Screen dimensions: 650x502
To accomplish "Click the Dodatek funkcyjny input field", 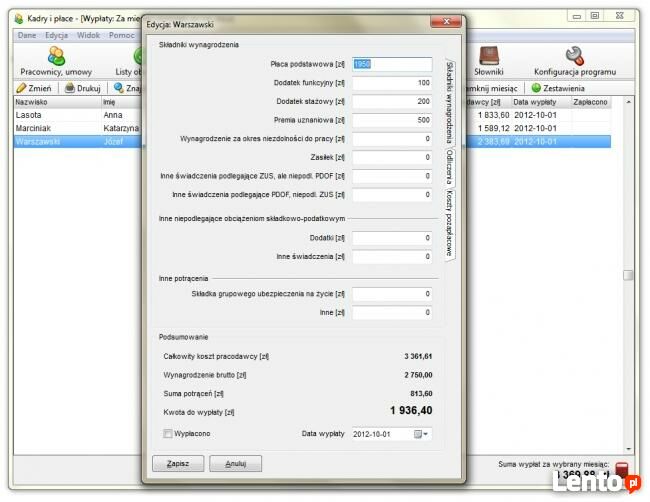I will coord(392,83).
